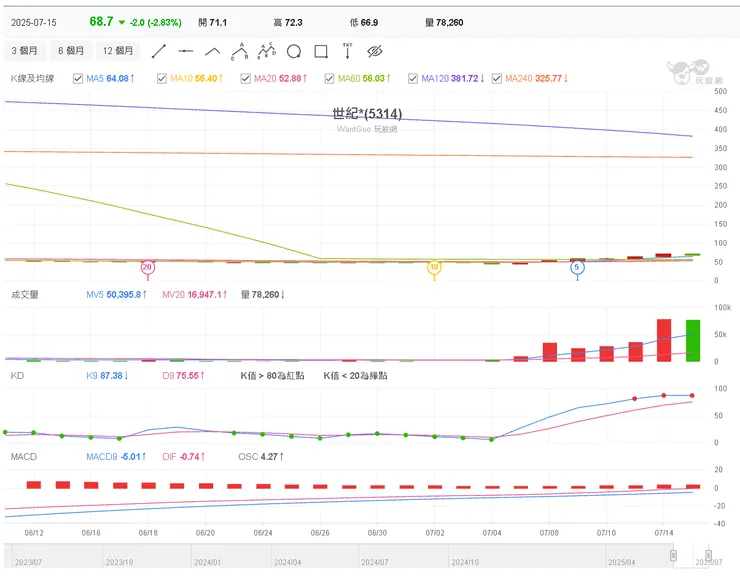Click 2024/01 on the timeline navigator
This screenshot has height=576, width=740.
click(x=208, y=562)
